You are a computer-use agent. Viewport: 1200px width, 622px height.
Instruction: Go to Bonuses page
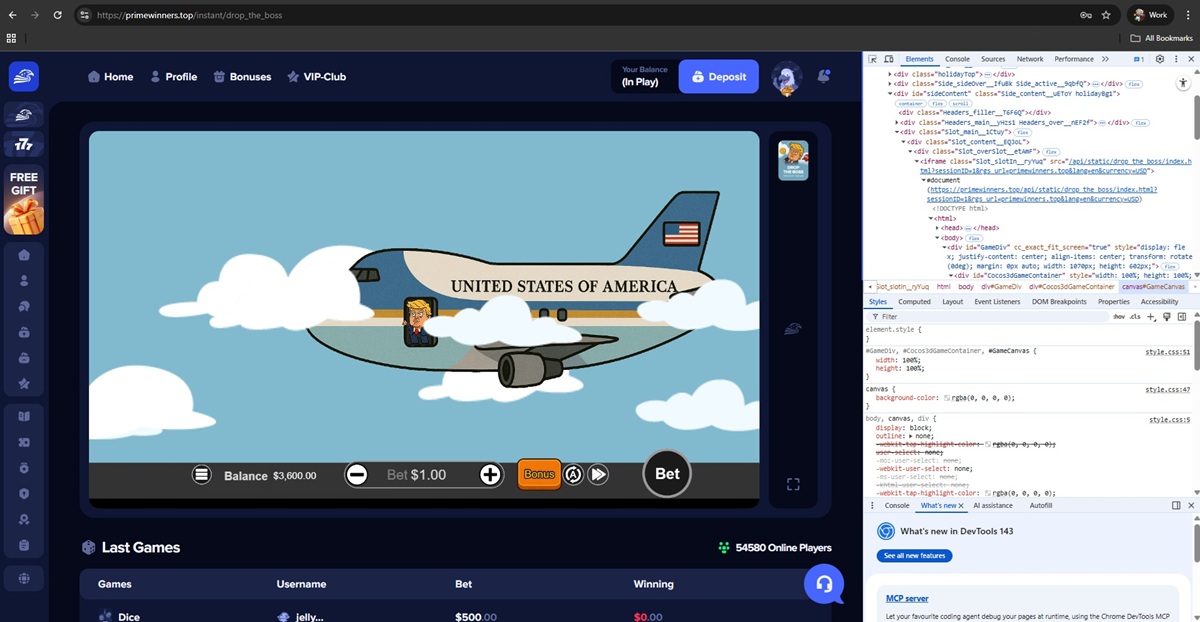[x=242, y=77]
